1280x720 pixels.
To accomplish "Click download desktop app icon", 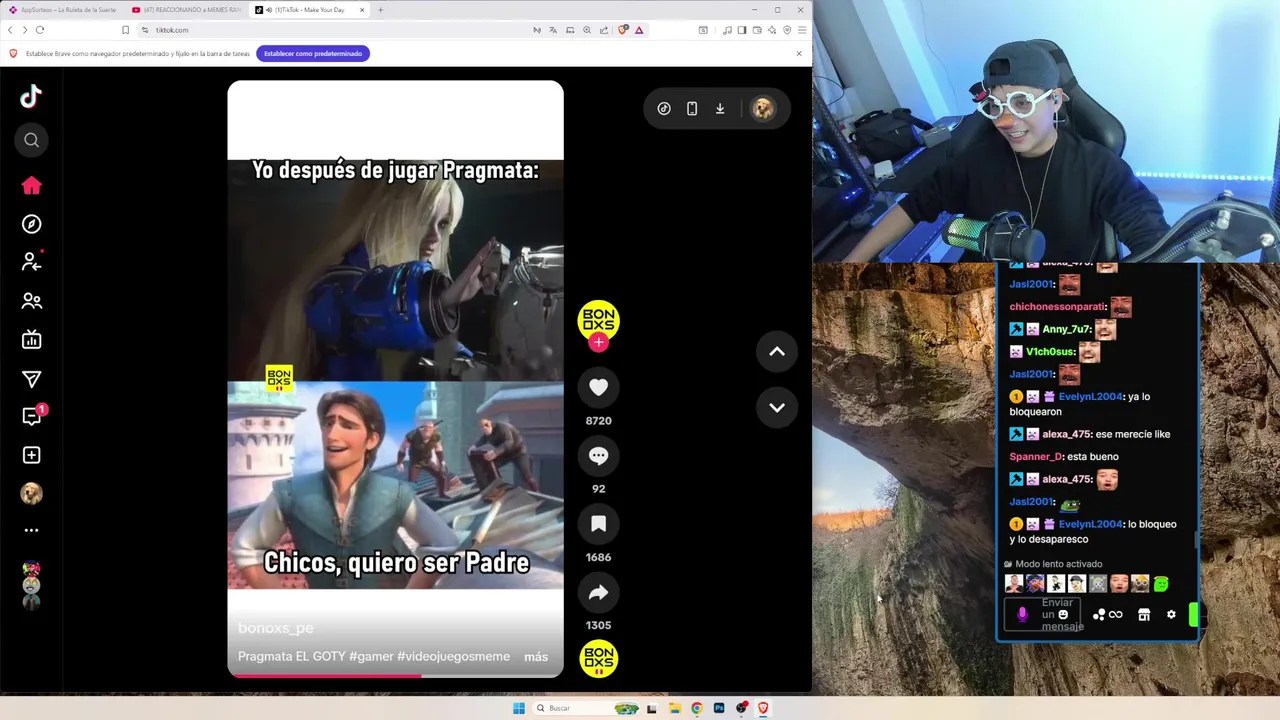I will (720, 109).
